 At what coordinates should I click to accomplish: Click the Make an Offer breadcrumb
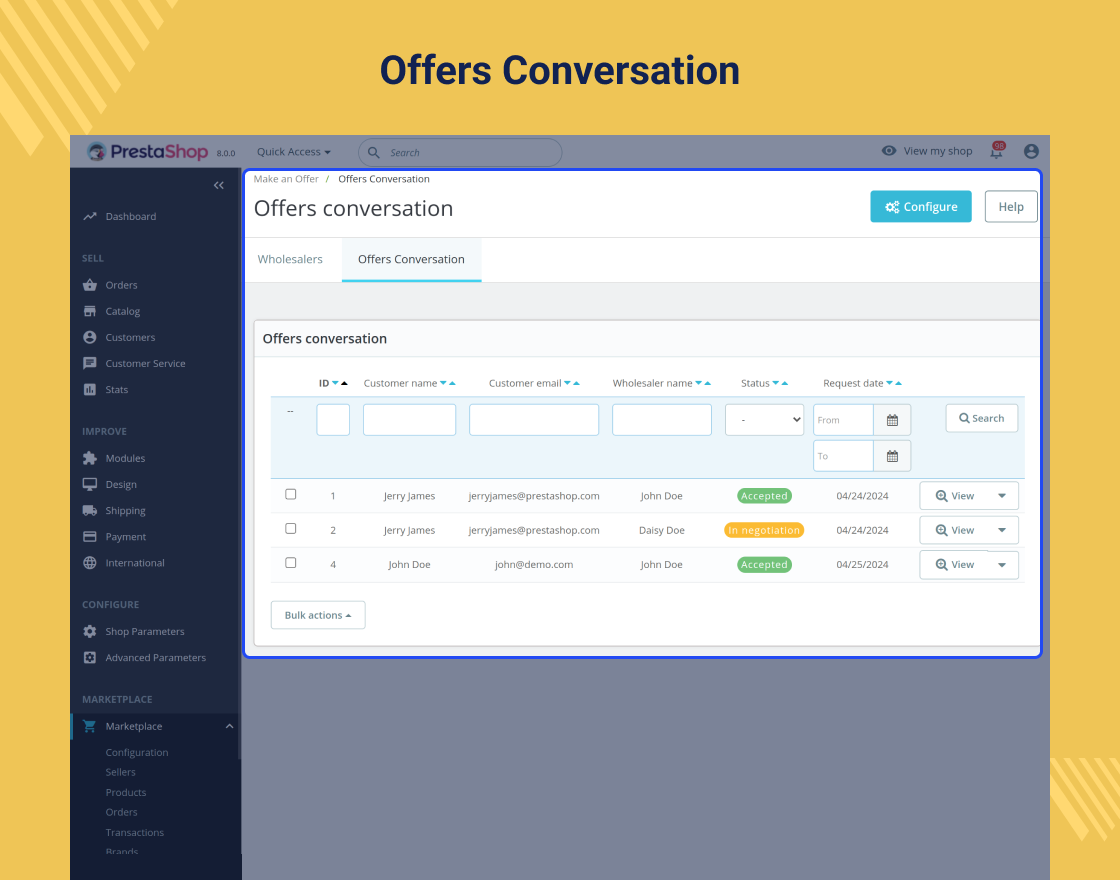[286, 179]
